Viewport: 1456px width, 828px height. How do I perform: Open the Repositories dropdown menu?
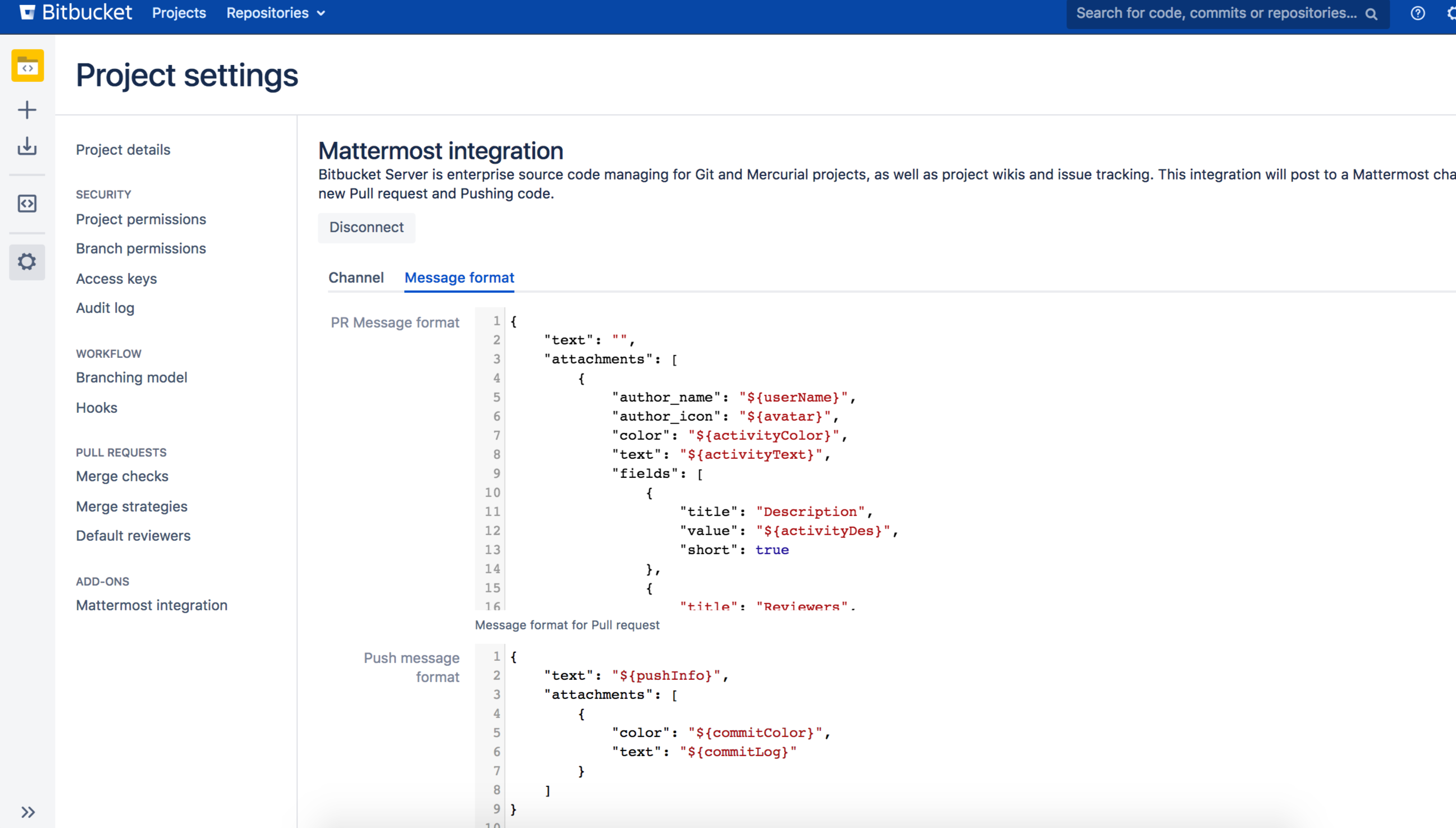point(276,13)
